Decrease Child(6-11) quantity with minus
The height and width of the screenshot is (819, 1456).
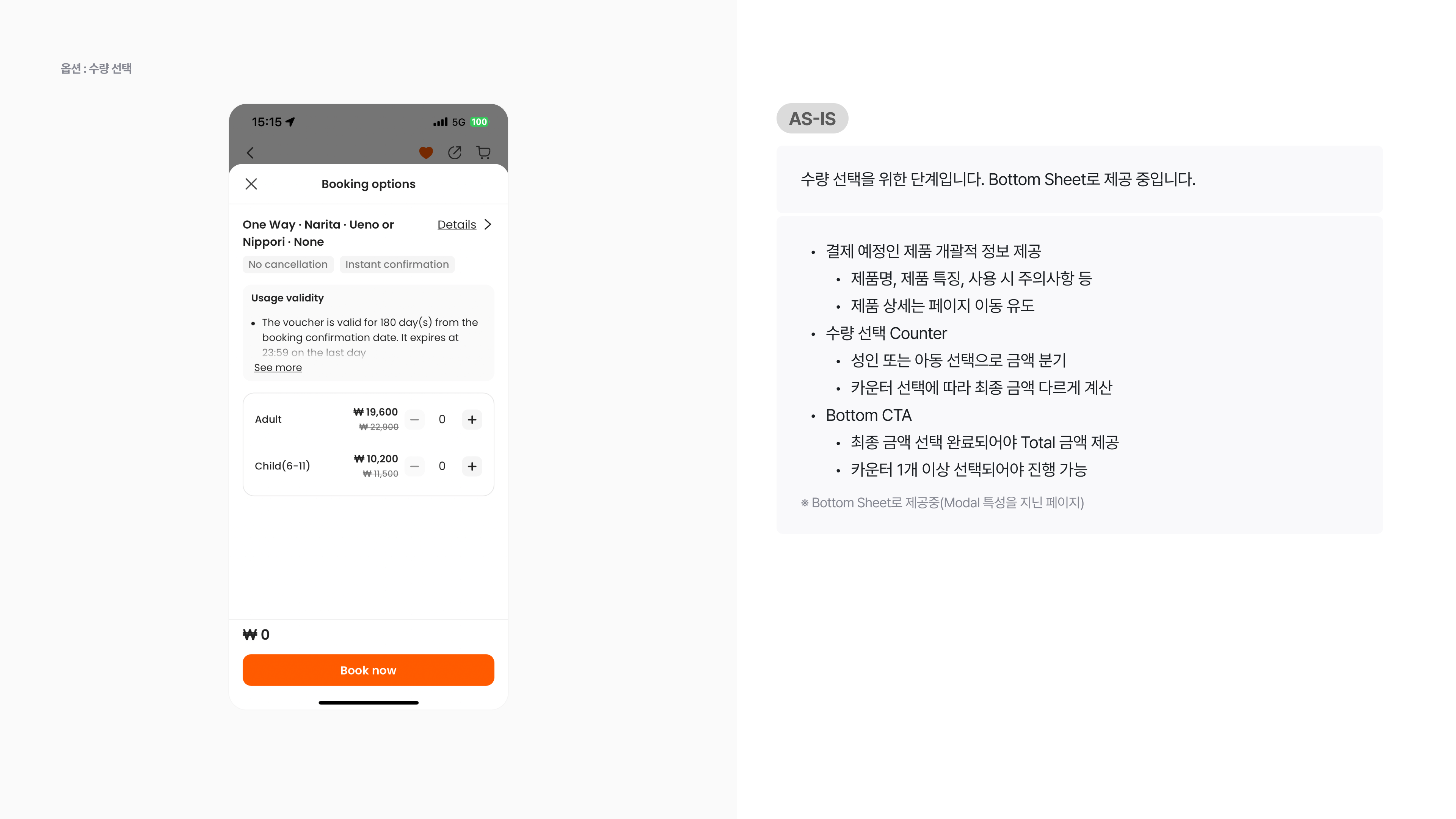tap(414, 466)
